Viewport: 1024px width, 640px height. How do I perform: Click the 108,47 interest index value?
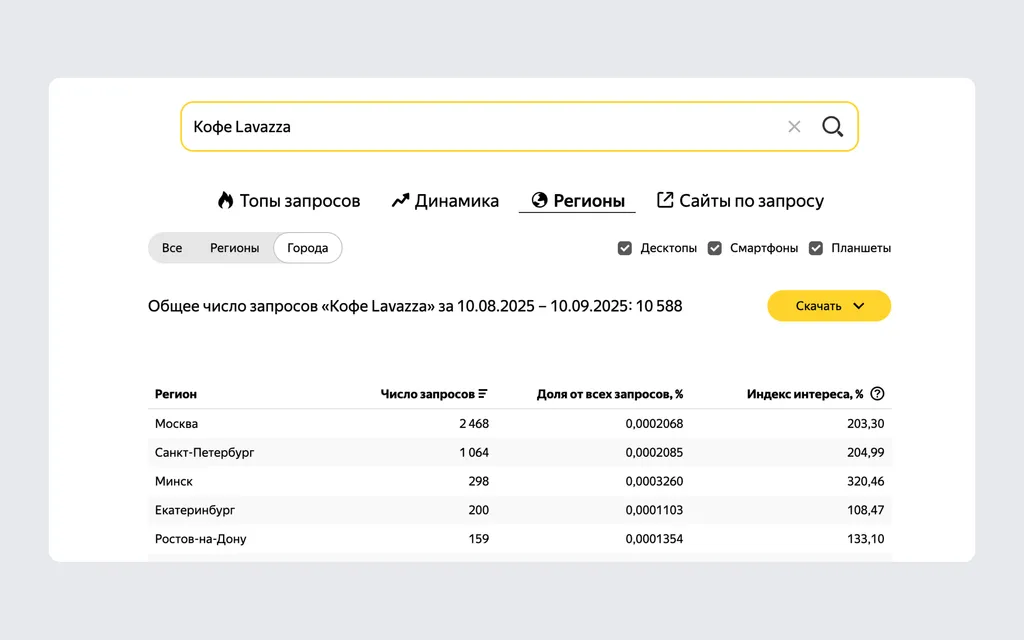(x=866, y=510)
